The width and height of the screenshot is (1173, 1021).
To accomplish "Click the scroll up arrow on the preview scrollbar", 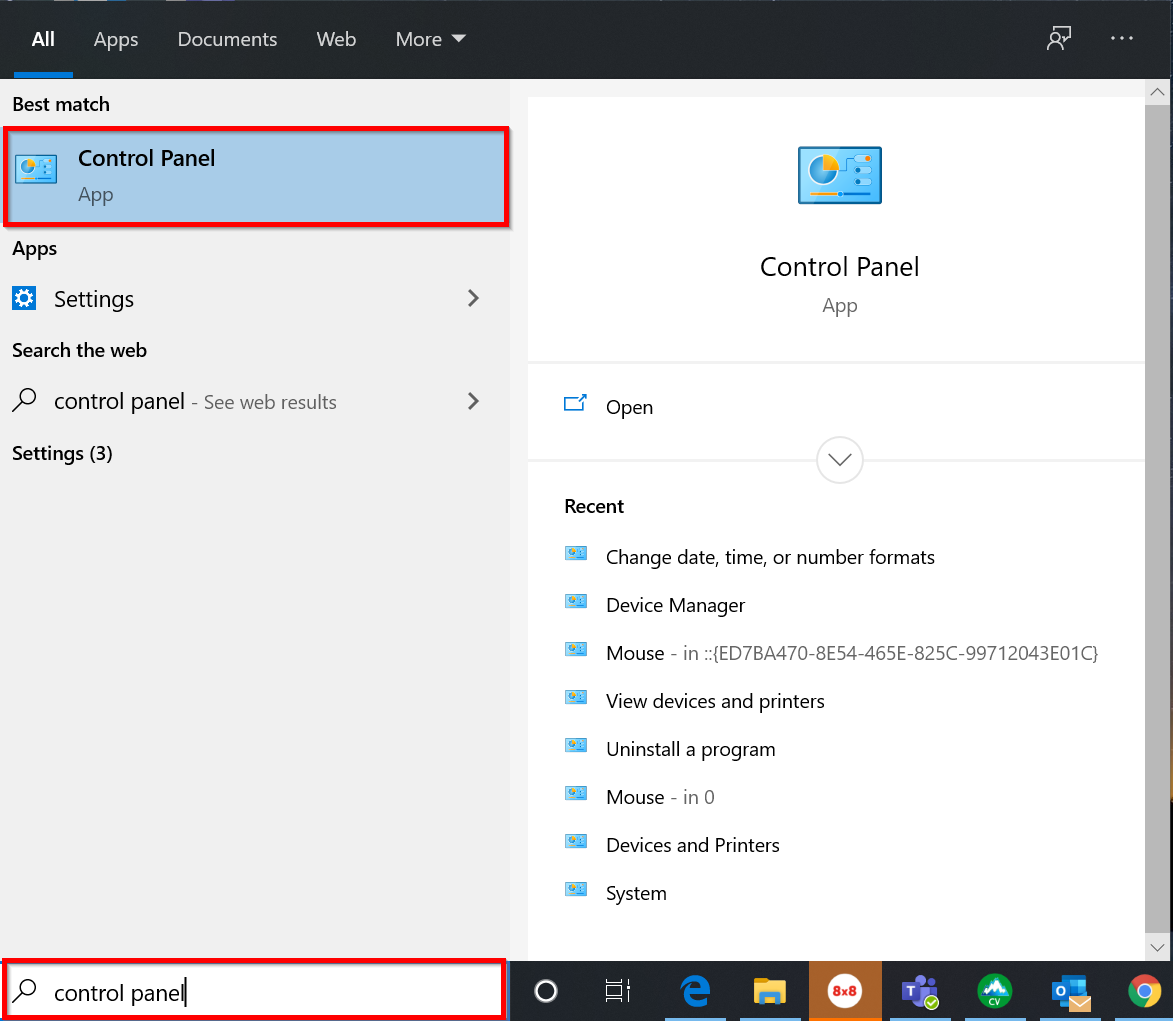I will [x=1157, y=92].
